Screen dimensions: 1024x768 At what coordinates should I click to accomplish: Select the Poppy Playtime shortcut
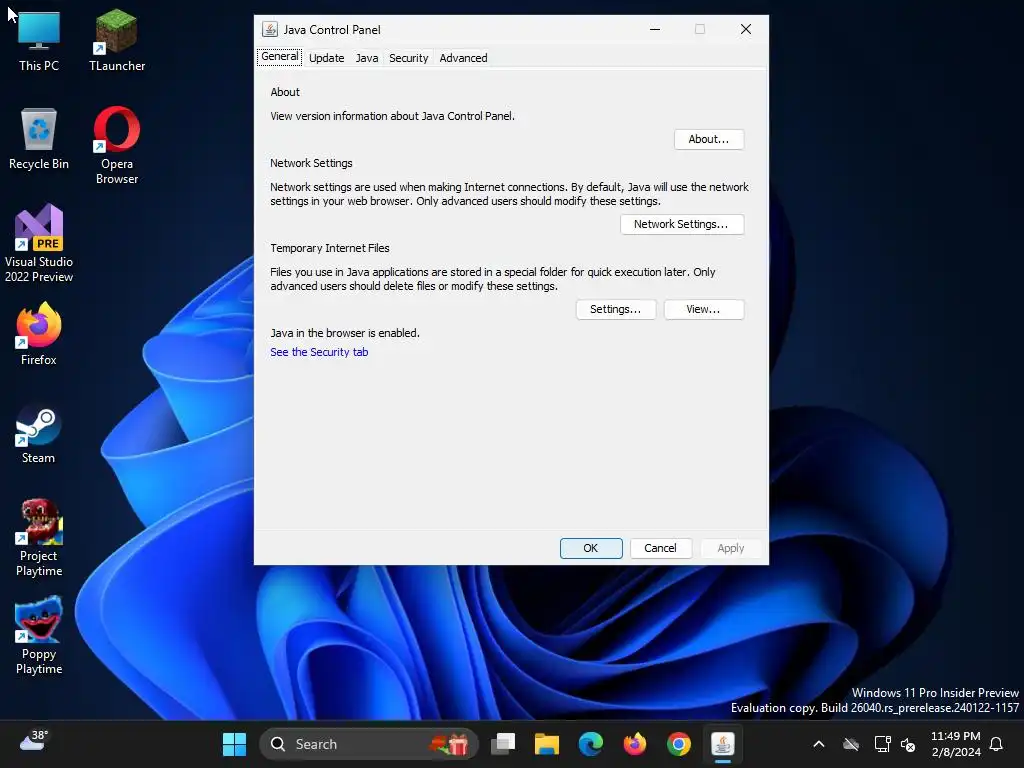coord(39,636)
